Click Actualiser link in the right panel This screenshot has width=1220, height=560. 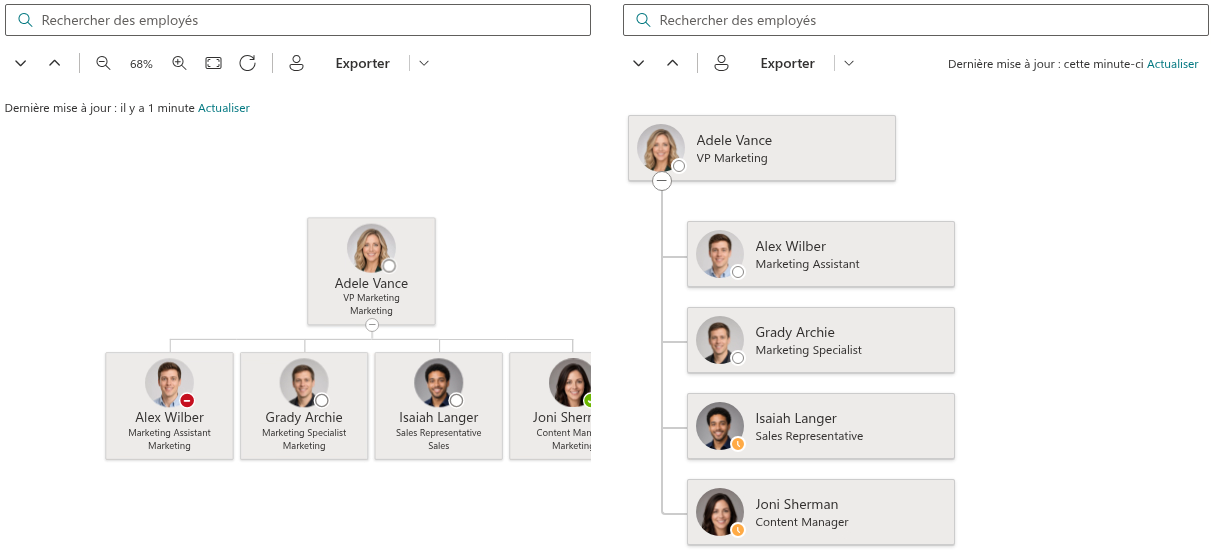click(x=1172, y=64)
